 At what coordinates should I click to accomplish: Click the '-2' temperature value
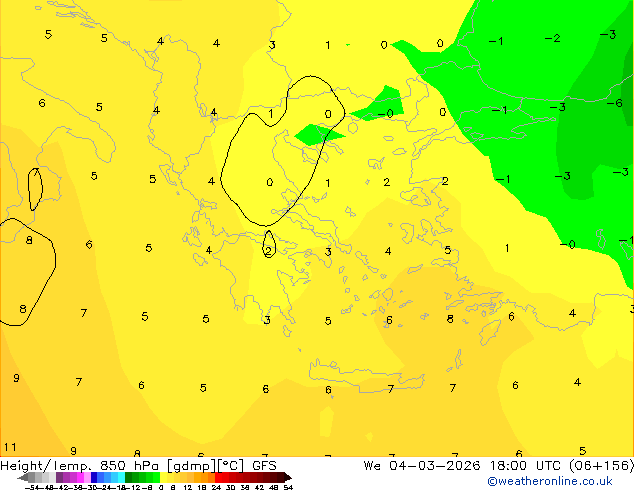(x=552, y=38)
